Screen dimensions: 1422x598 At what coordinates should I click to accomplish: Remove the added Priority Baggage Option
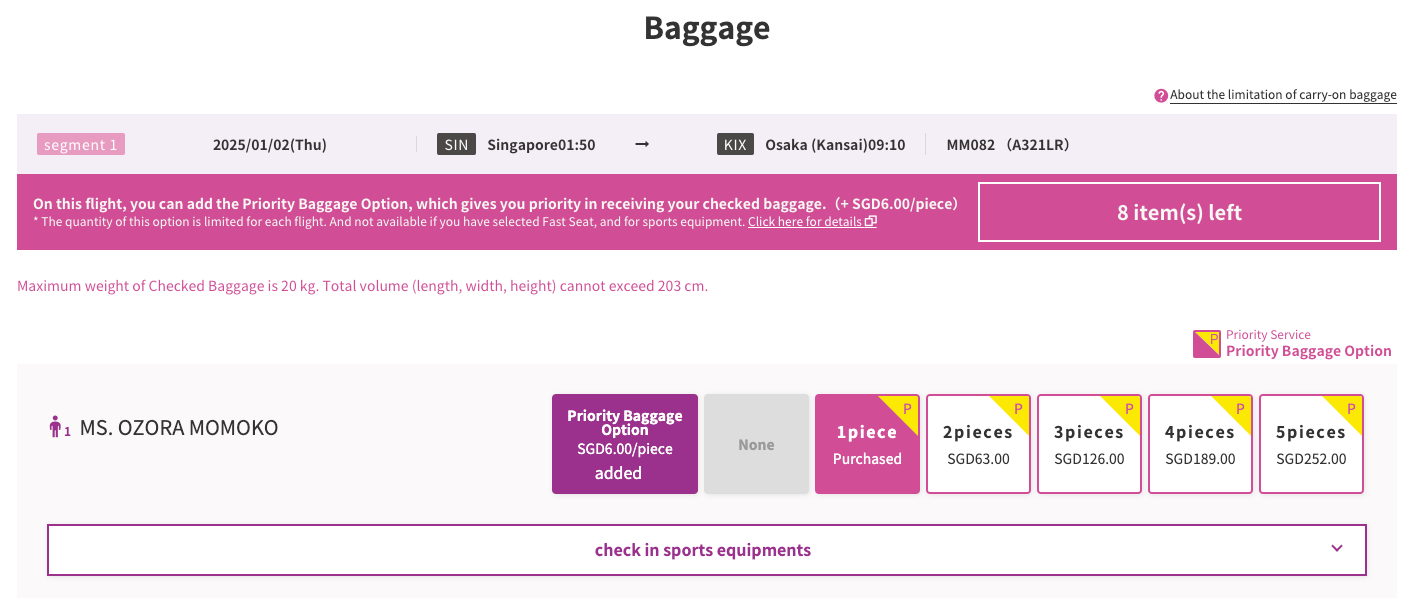click(624, 443)
